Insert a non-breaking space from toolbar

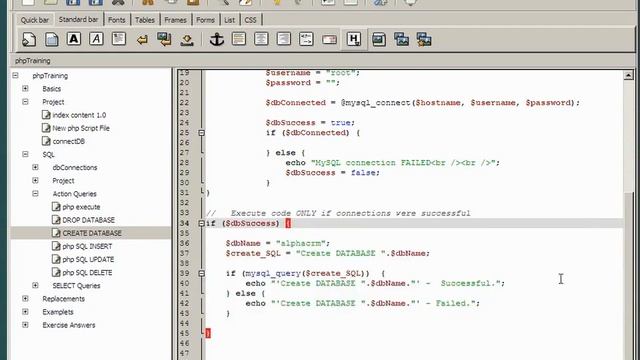click(187, 40)
